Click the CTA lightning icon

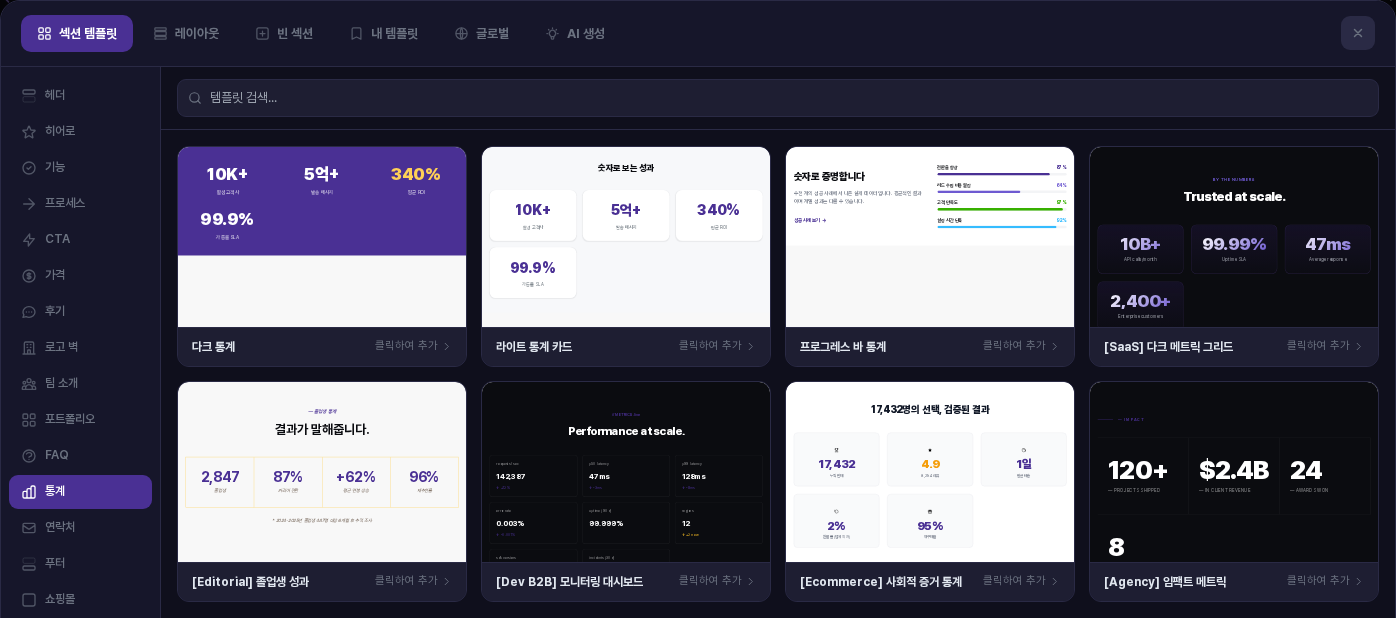[29, 239]
